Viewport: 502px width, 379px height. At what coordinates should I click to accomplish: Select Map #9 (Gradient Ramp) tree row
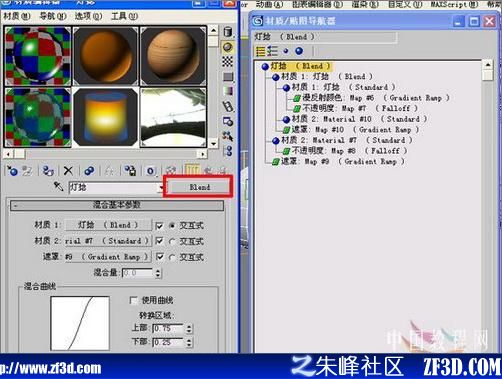tap(338, 162)
